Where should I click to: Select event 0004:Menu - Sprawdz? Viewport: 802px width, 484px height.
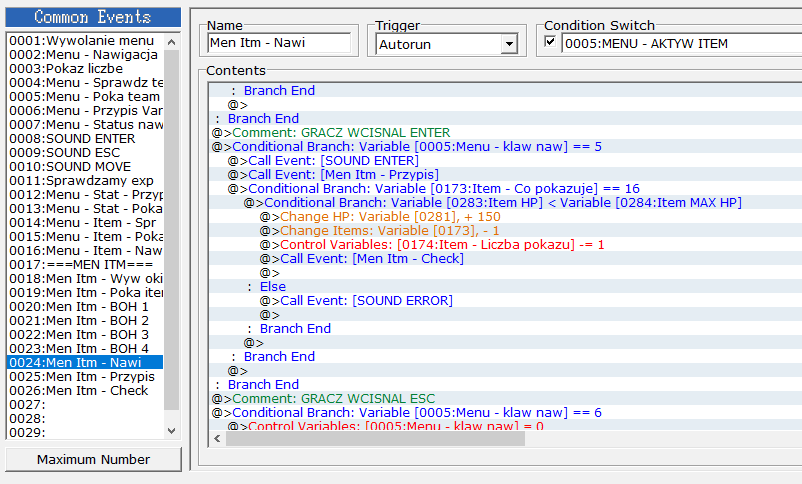click(85, 82)
